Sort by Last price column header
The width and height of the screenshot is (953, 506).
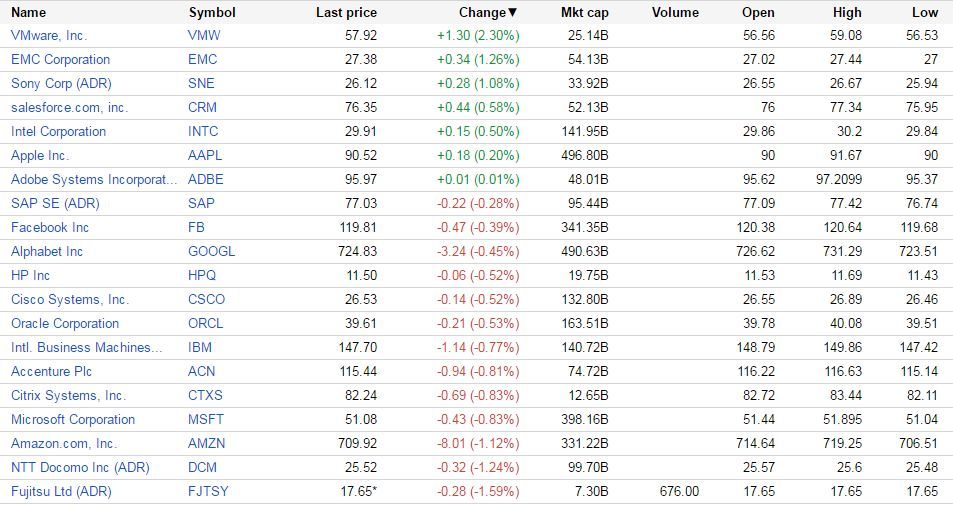(346, 13)
